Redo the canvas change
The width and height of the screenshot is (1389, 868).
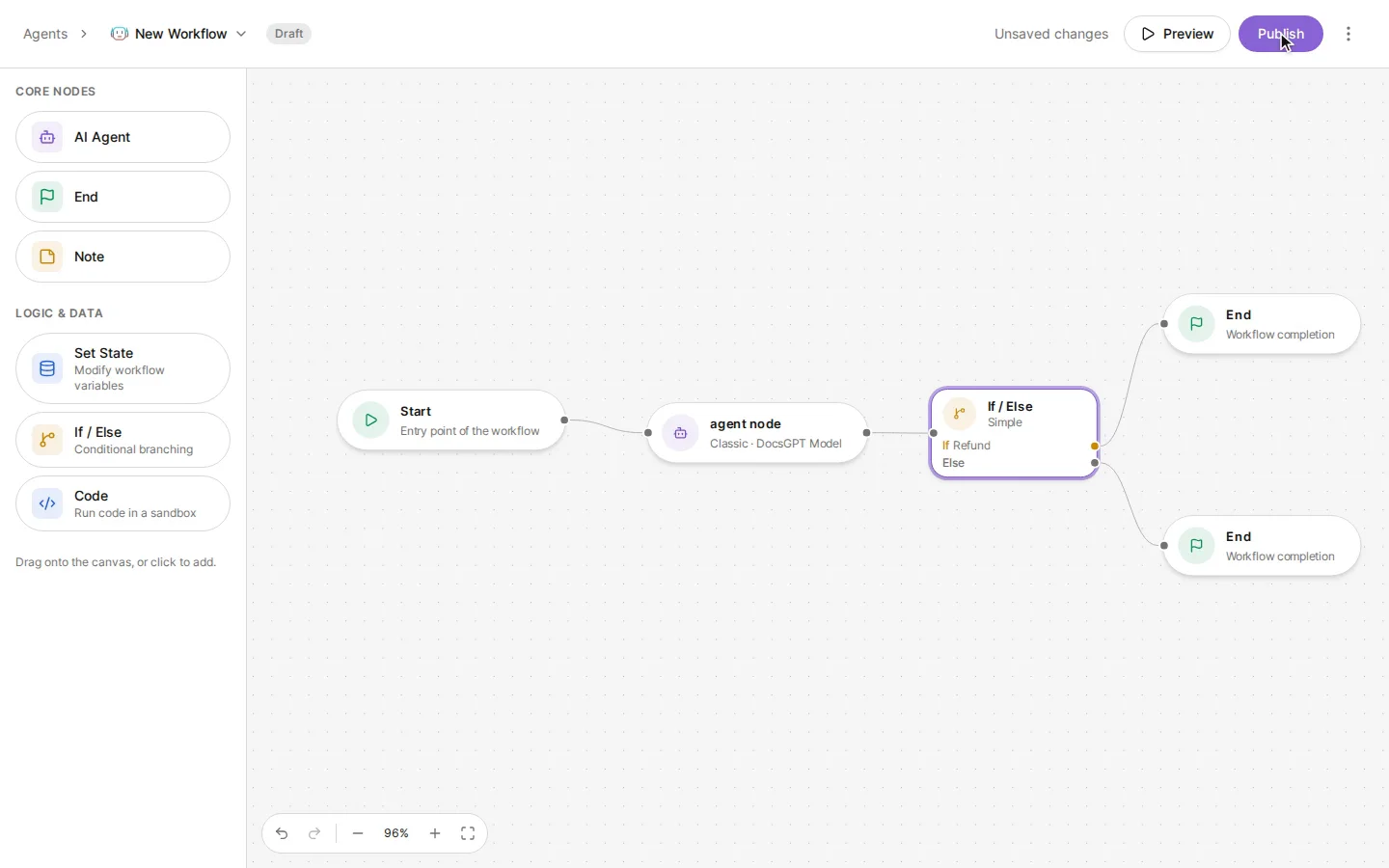tap(314, 833)
